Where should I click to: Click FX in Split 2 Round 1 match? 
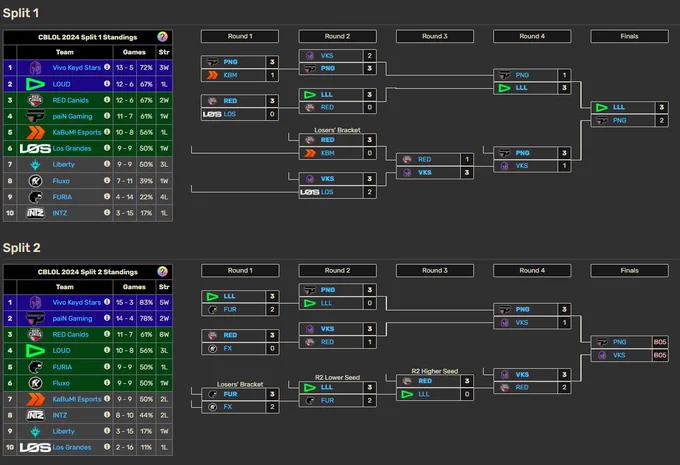click(x=228, y=348)
